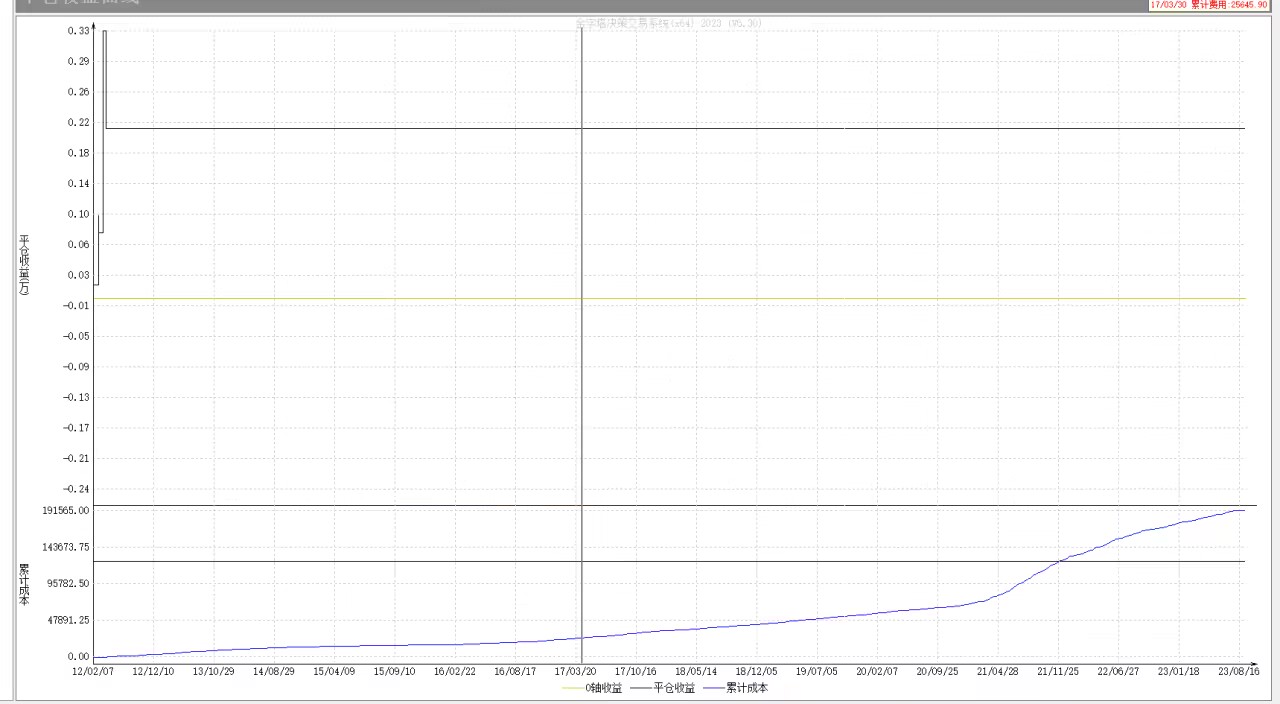Click the 47891.25 cost axis label

pos(67,620)
